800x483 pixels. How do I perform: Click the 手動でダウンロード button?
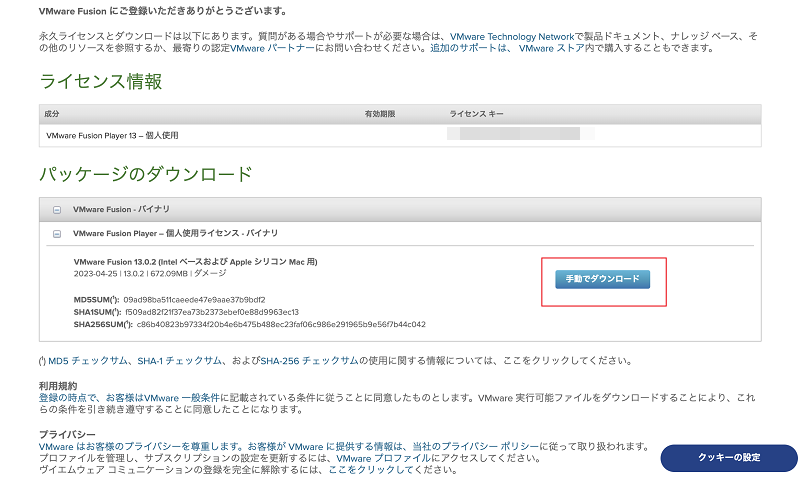[x=603, y=279]
